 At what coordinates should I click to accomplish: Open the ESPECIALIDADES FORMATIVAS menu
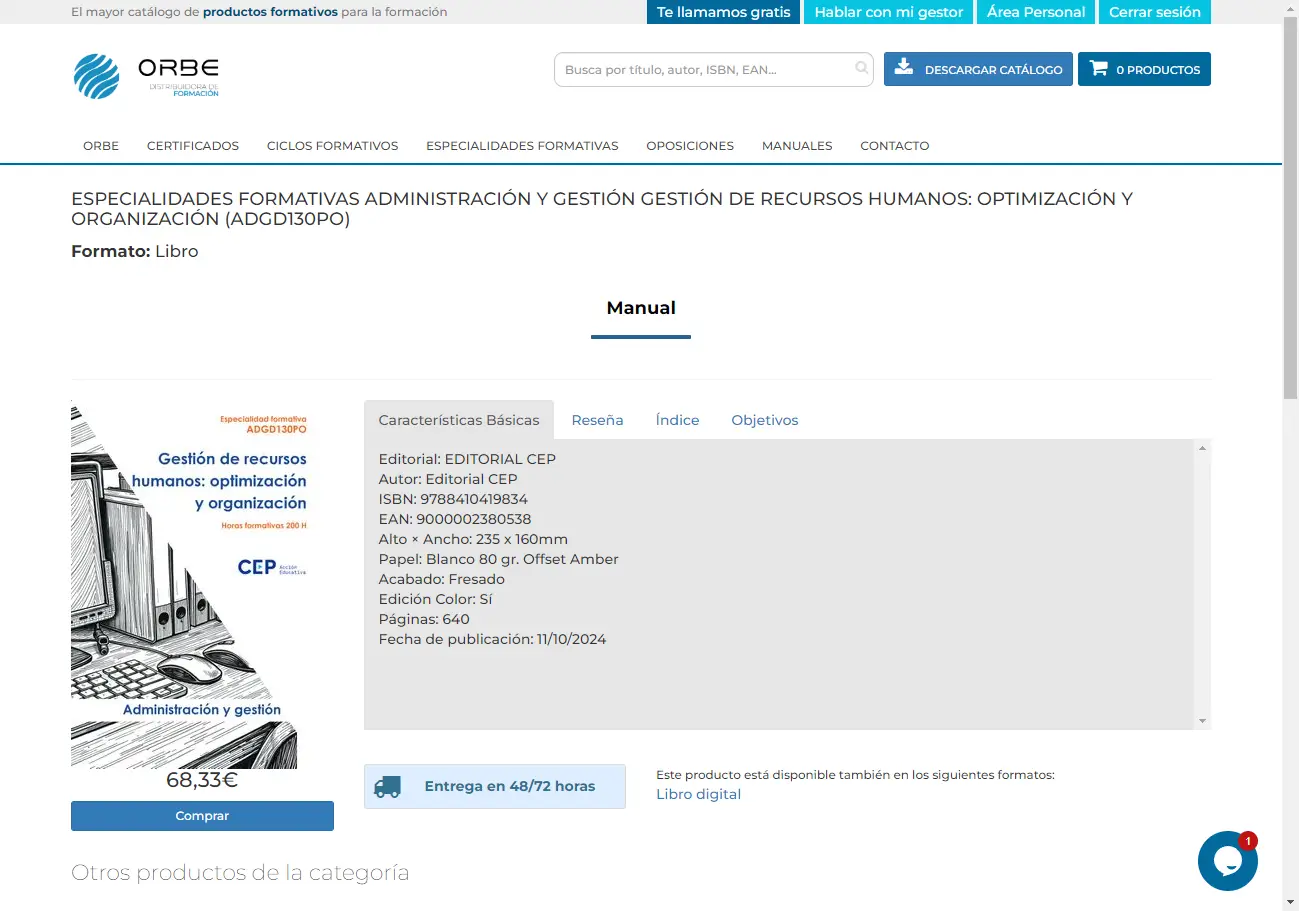coord(522,146)
